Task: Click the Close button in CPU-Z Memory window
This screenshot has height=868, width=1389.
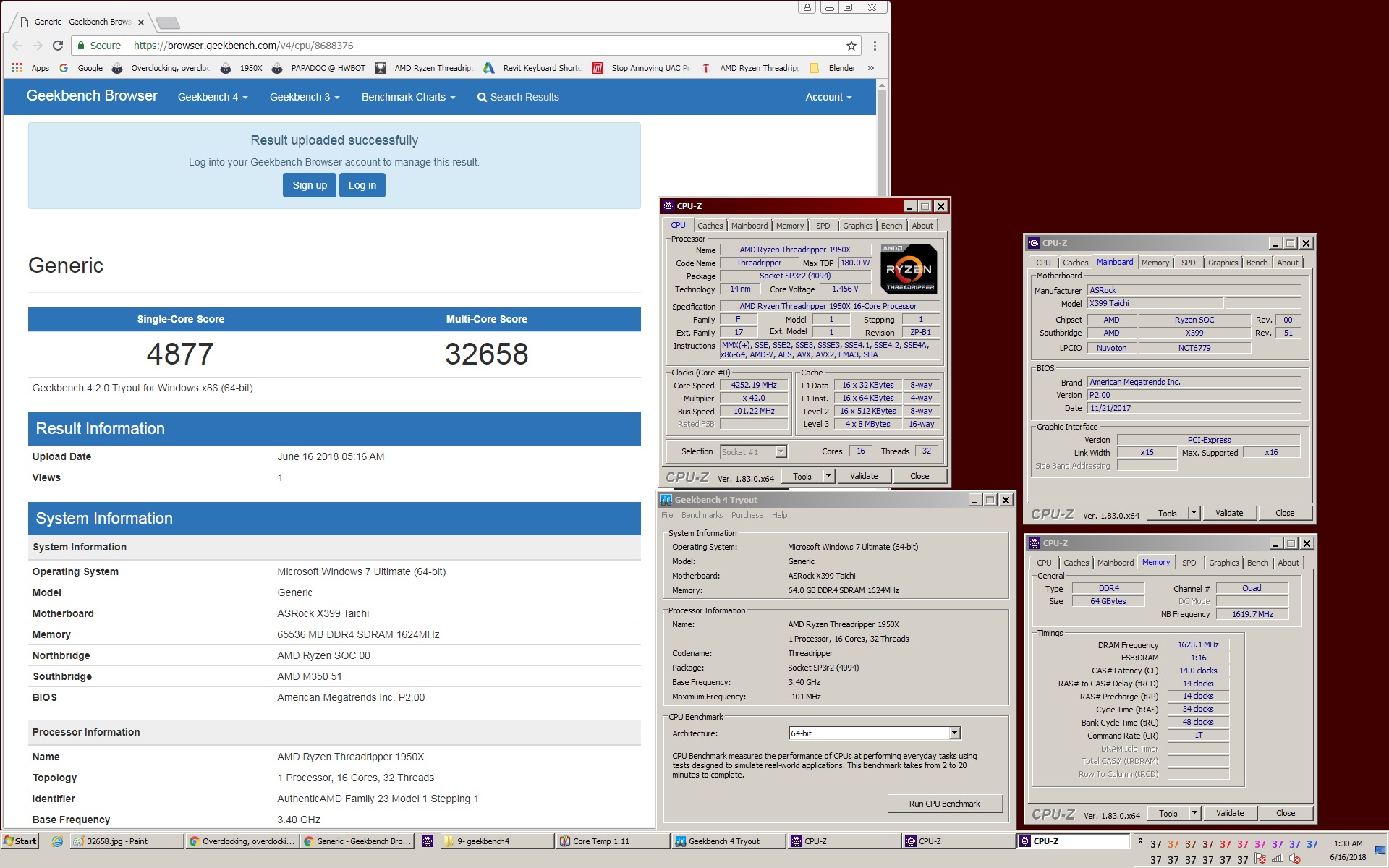Action: pos(1285,813)
